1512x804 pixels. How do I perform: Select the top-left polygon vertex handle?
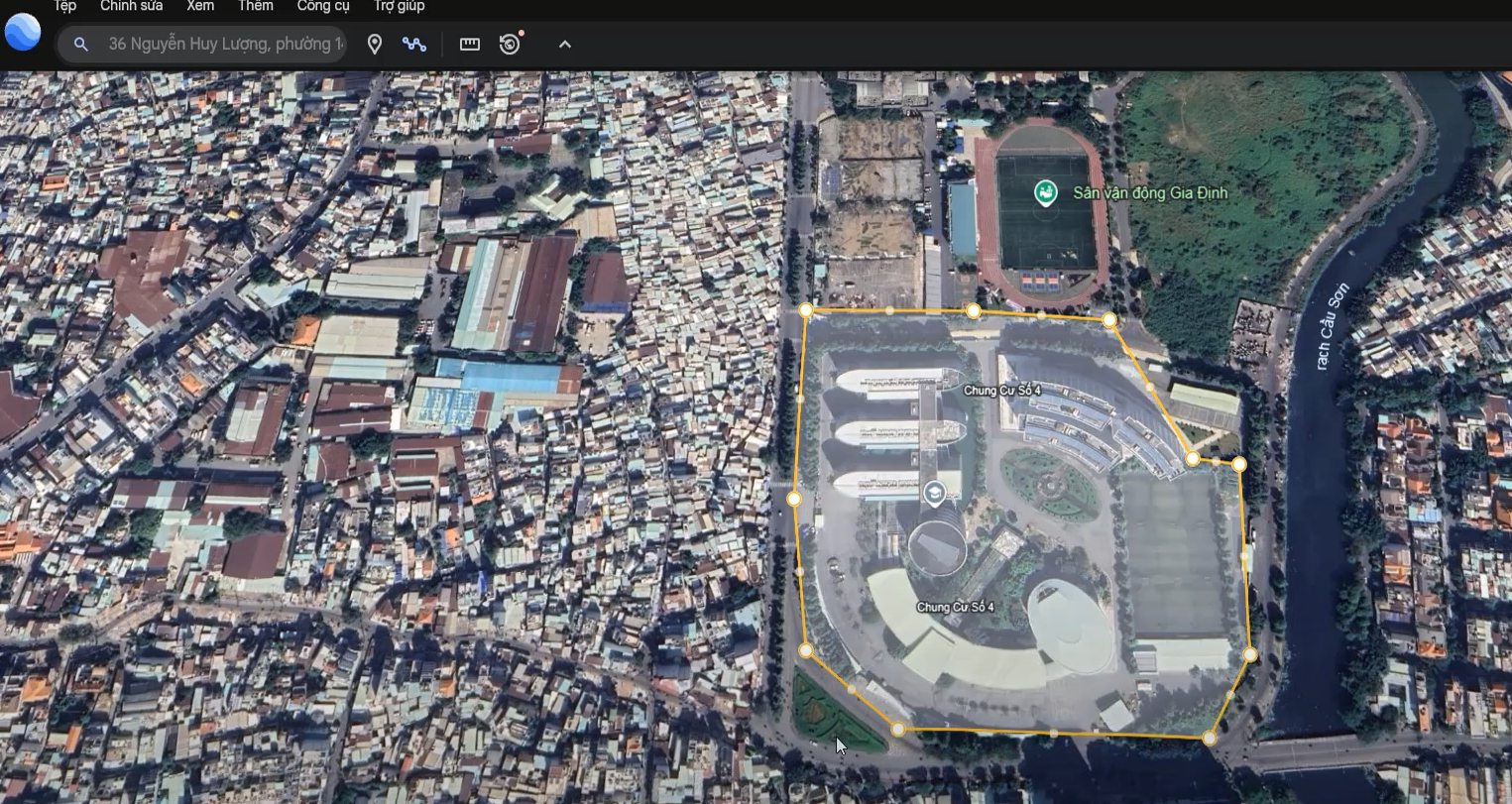coord(805,308)
